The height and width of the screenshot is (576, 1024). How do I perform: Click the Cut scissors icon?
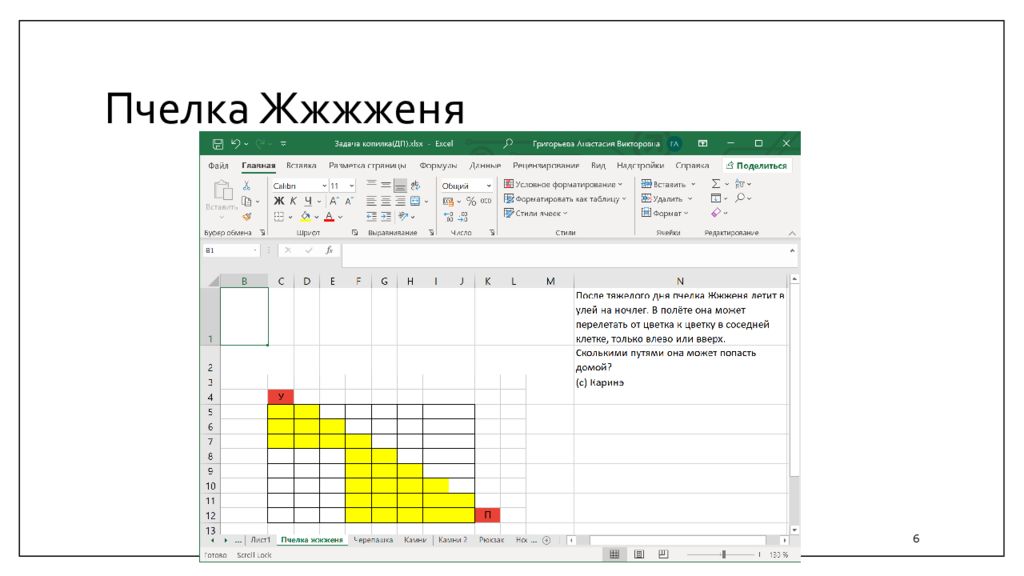(246, 185)
